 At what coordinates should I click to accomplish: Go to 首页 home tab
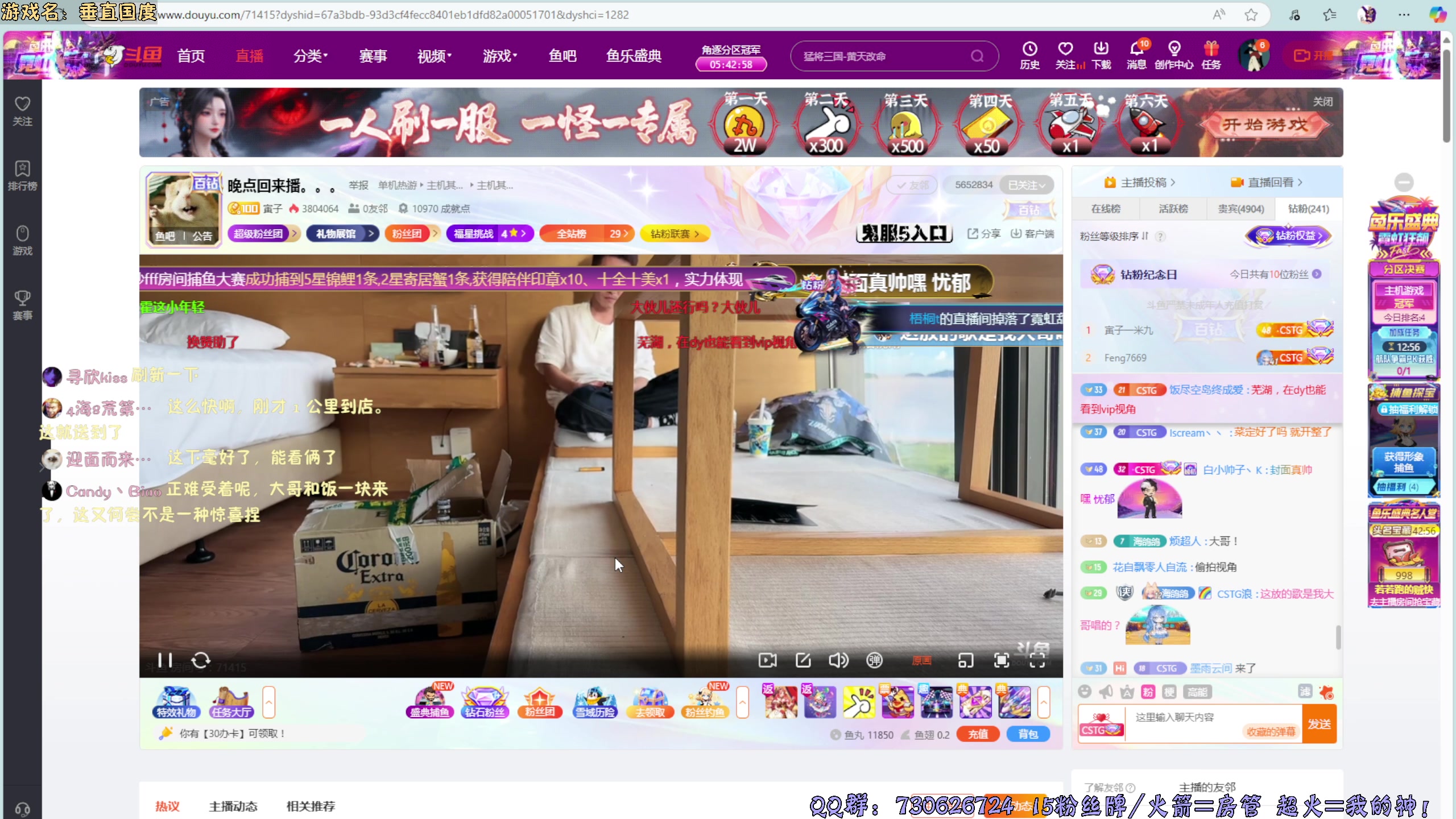[x=191, y=56]
